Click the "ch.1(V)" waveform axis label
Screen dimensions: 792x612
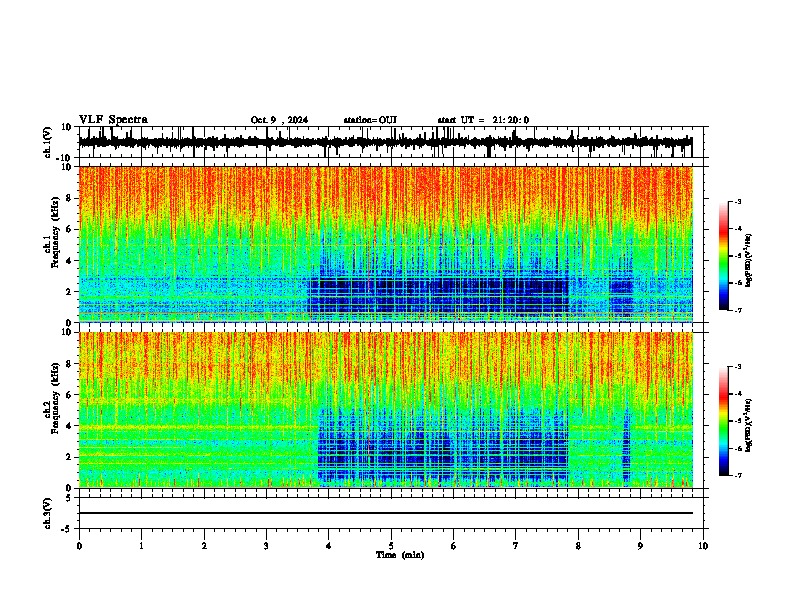(x=48, y=142)
